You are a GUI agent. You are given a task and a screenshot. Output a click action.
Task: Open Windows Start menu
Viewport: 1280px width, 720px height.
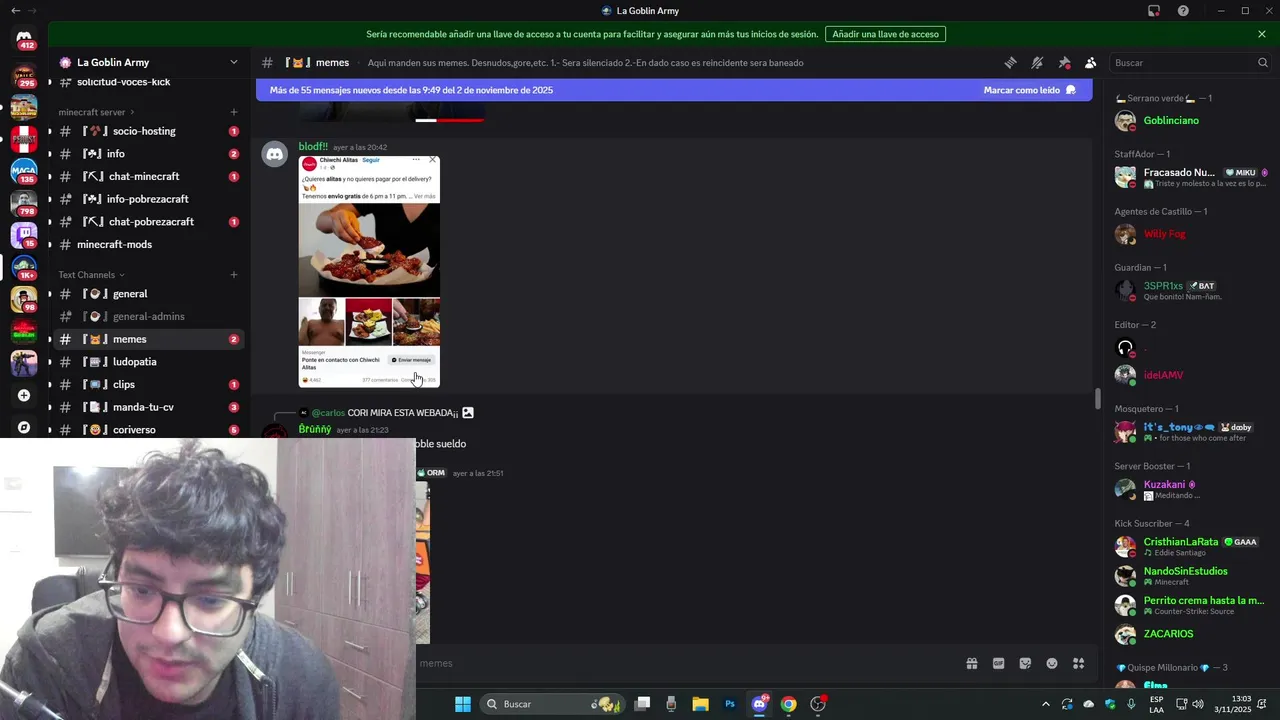462,704
